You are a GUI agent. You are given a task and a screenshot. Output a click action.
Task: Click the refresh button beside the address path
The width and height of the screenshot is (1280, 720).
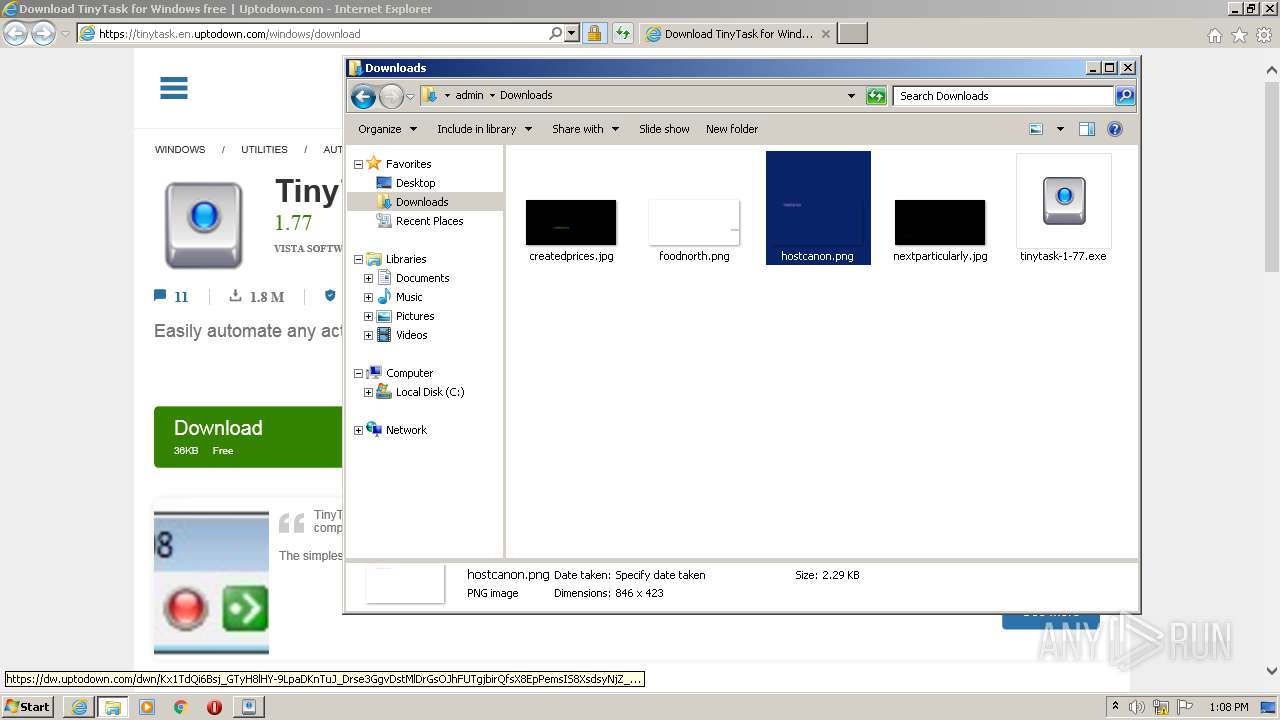click(876, 96)
